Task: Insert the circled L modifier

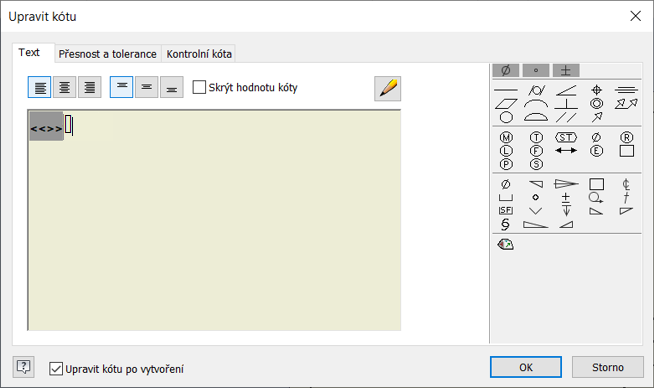Action: point(506,151)
